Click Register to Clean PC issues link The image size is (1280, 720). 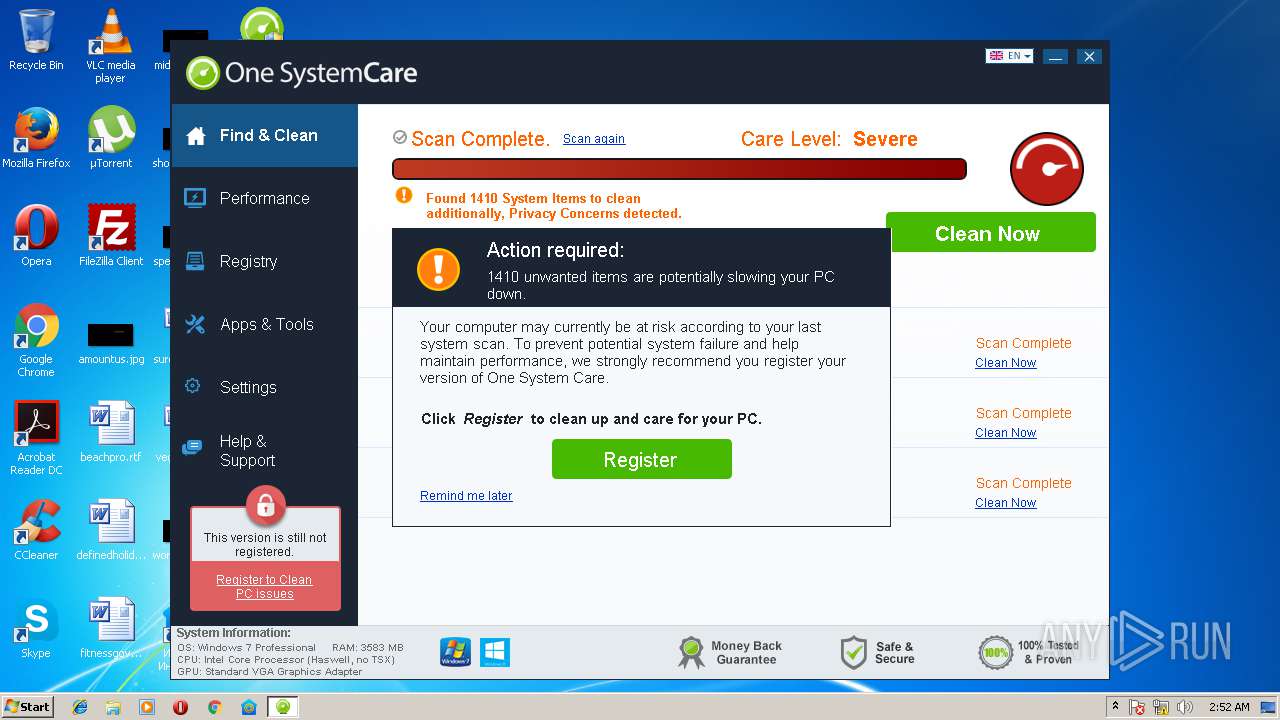[x=264, y=587]
